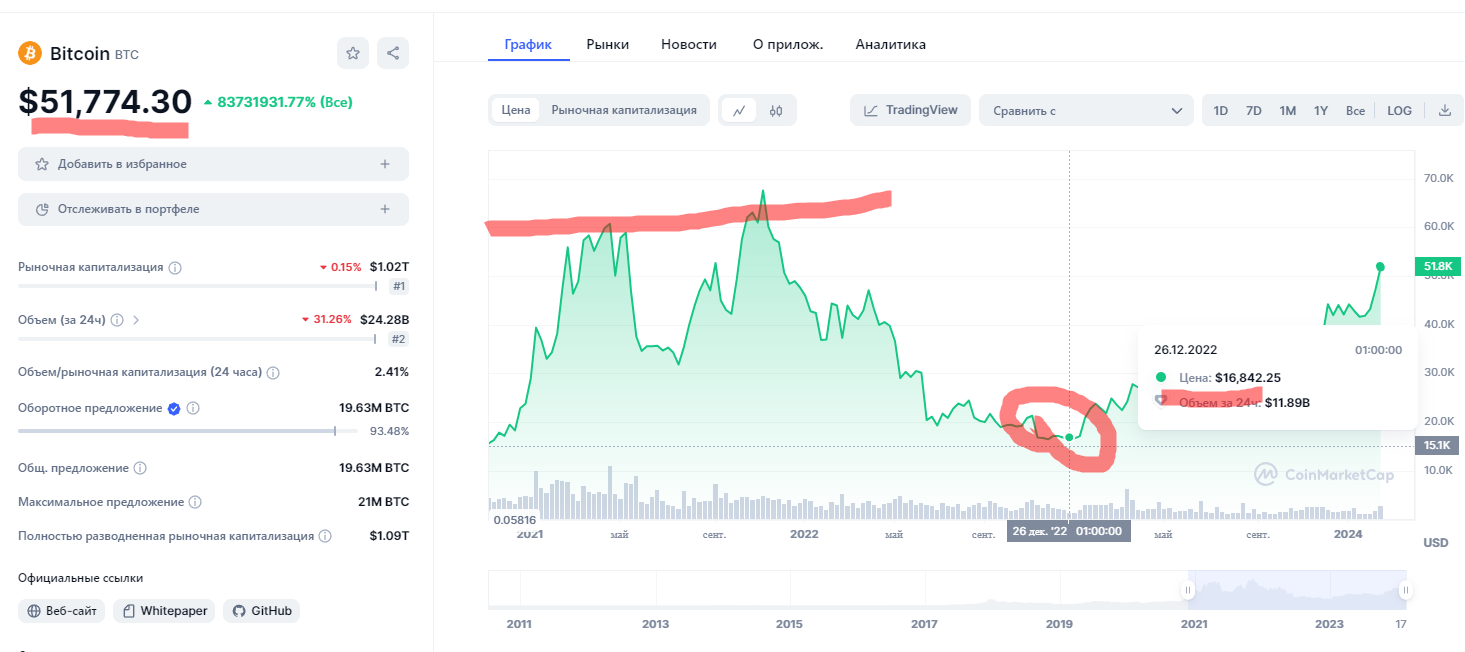
Task: Switch to the candlestick chart icon
Action: [x=776, y=111]
